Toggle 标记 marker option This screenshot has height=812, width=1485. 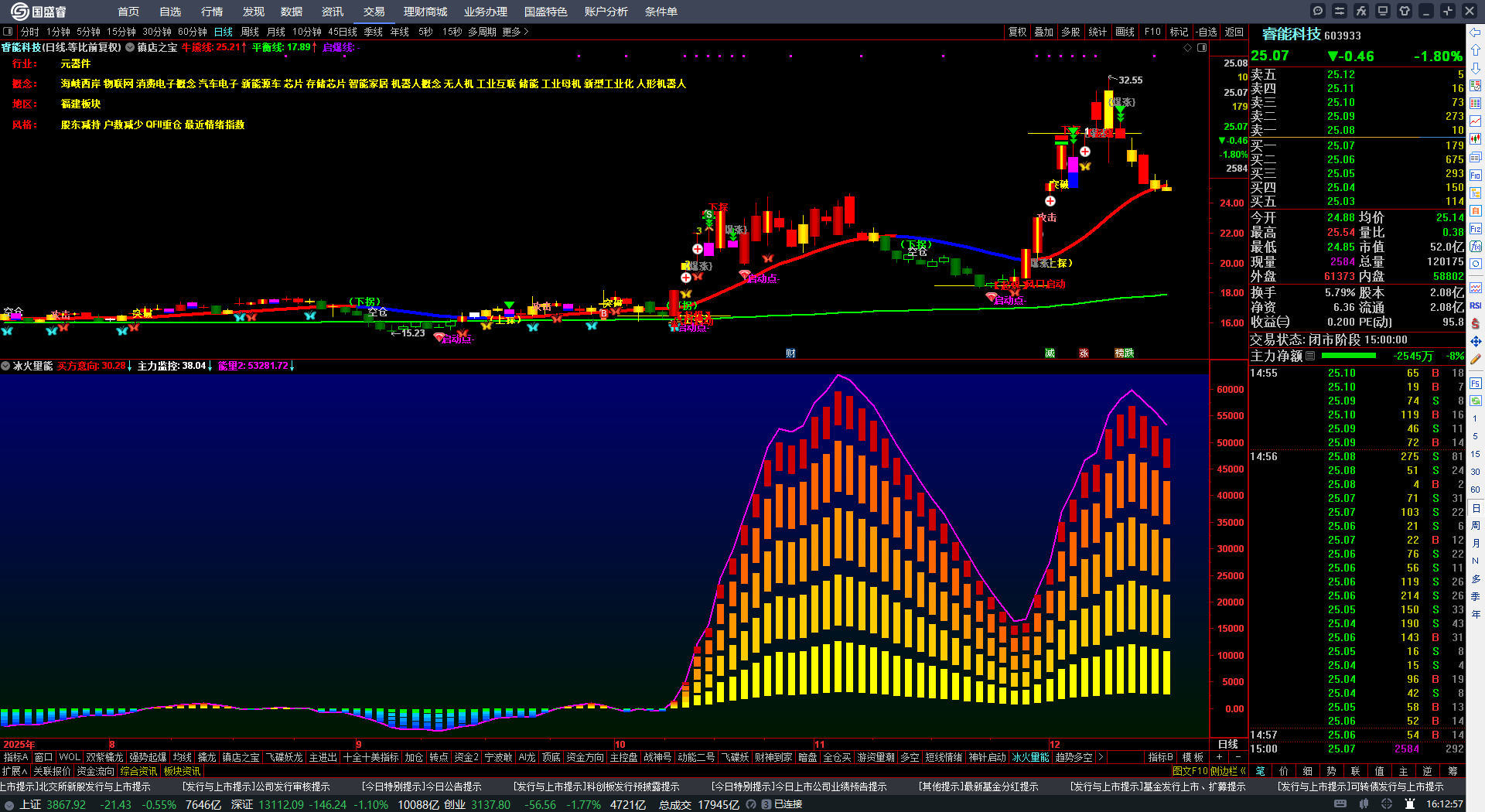1179,32
